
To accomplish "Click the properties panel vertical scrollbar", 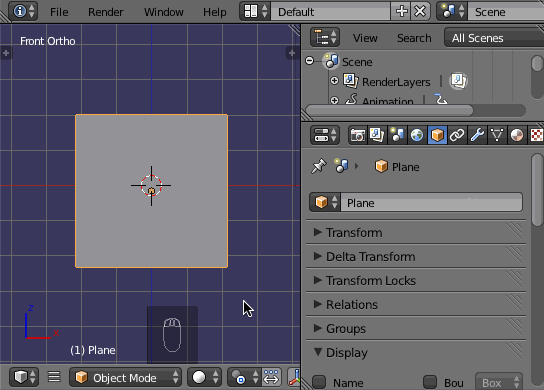I will (x=537, y=190).
